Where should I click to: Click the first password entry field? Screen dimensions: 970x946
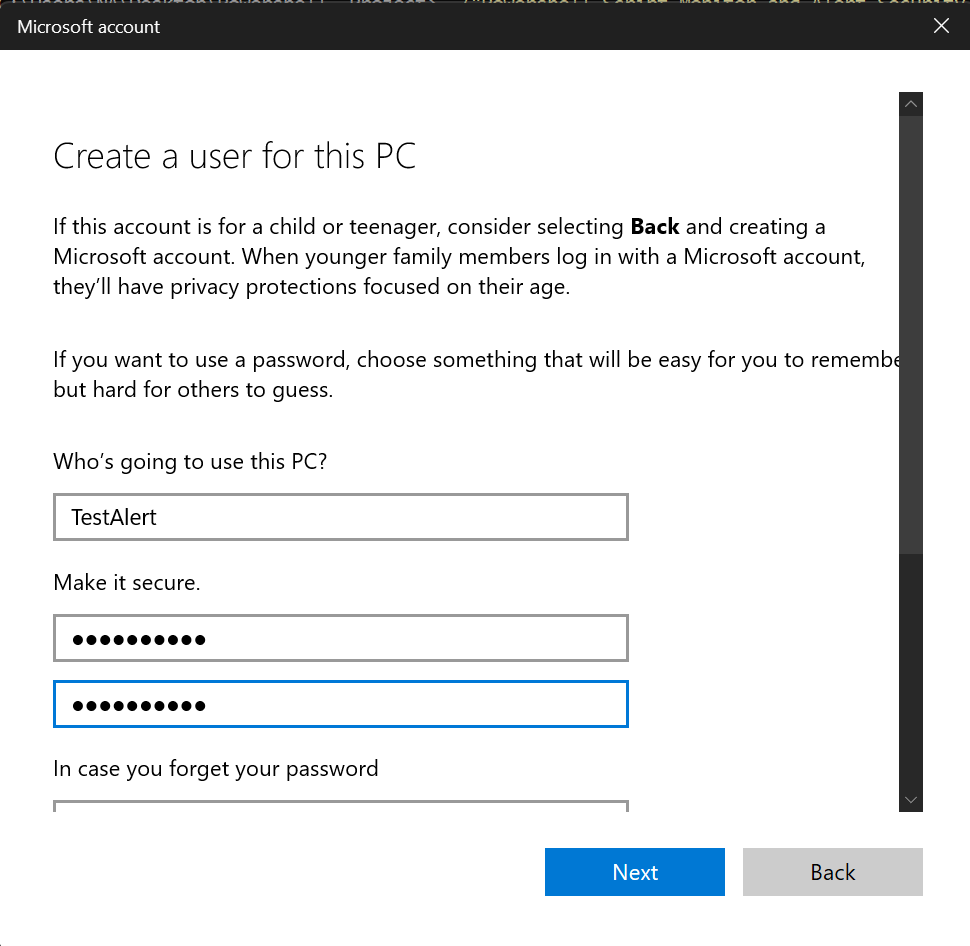pos(340,638)
